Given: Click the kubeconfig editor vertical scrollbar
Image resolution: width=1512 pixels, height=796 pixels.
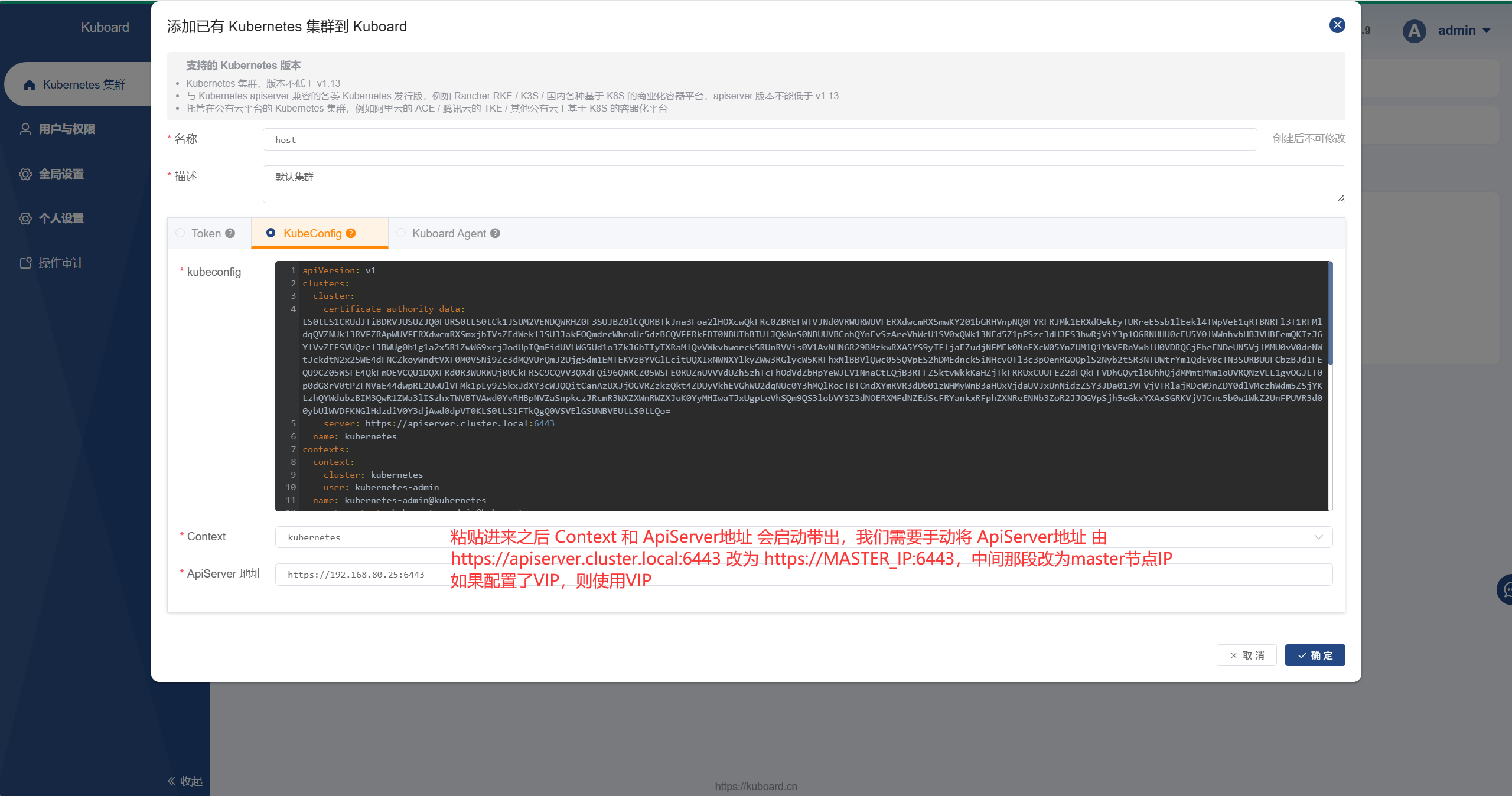Looking at the screenshot, I should tap(1330, 313).
